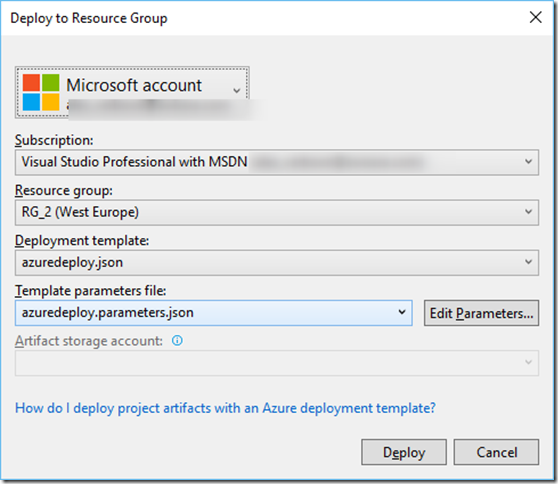The width and height of the screenshot is (558, 484).
Task: Click the Artifact storage account label
Action: point(89,341)
